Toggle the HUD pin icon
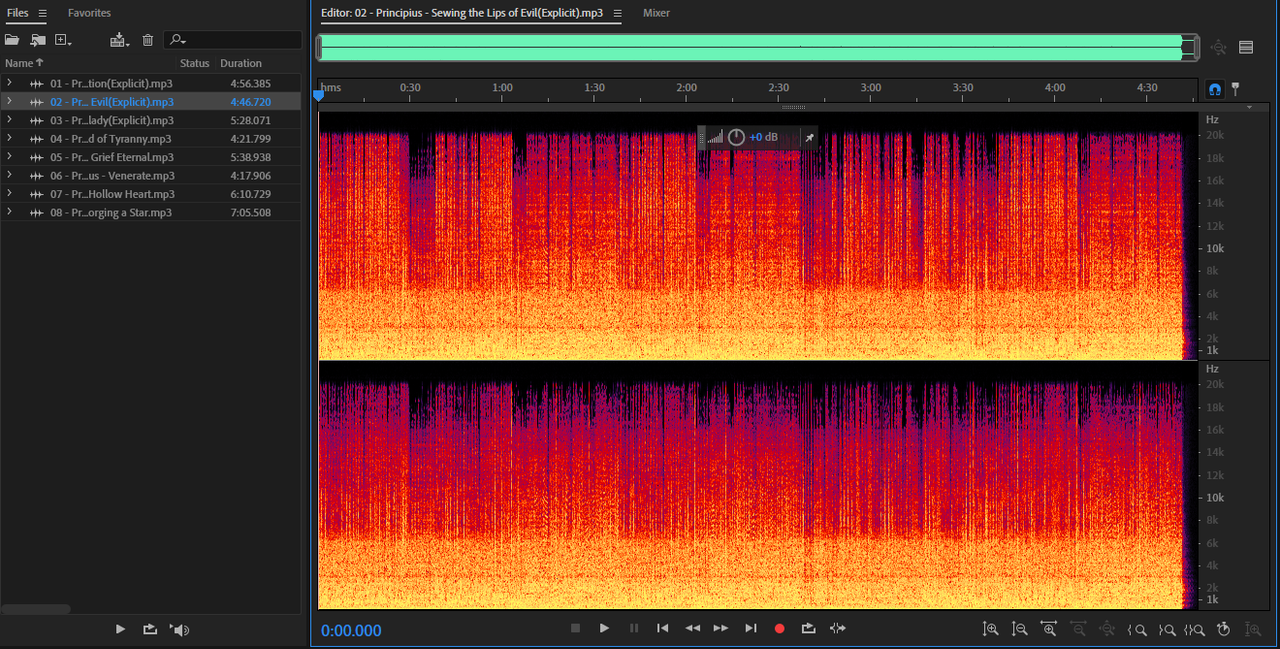 pos(810,137)
